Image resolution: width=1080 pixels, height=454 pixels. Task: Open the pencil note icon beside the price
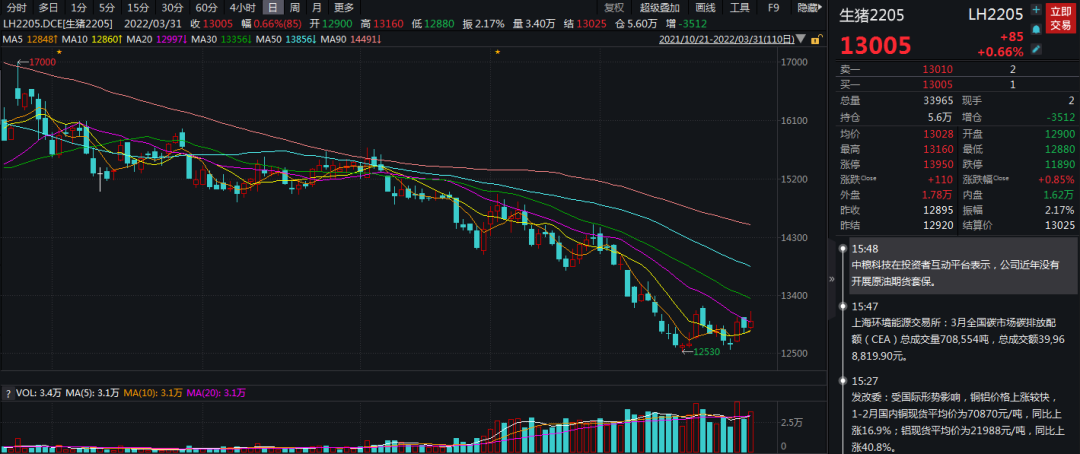(x=1036, y=48)
